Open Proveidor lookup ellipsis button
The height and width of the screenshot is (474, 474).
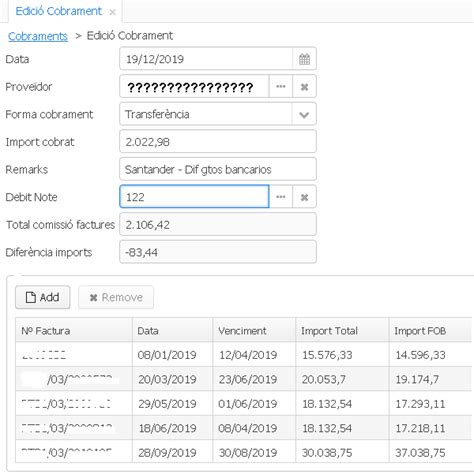coord(281,87)
